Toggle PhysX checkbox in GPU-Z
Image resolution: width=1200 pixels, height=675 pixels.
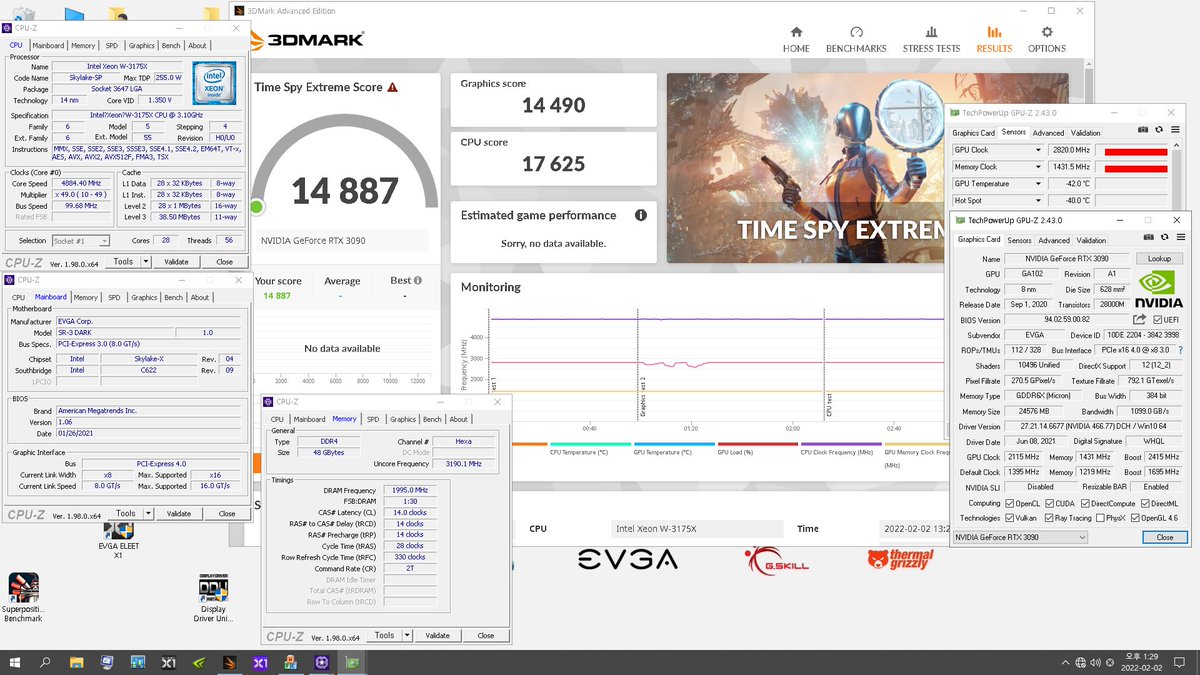click(1101, 518)
